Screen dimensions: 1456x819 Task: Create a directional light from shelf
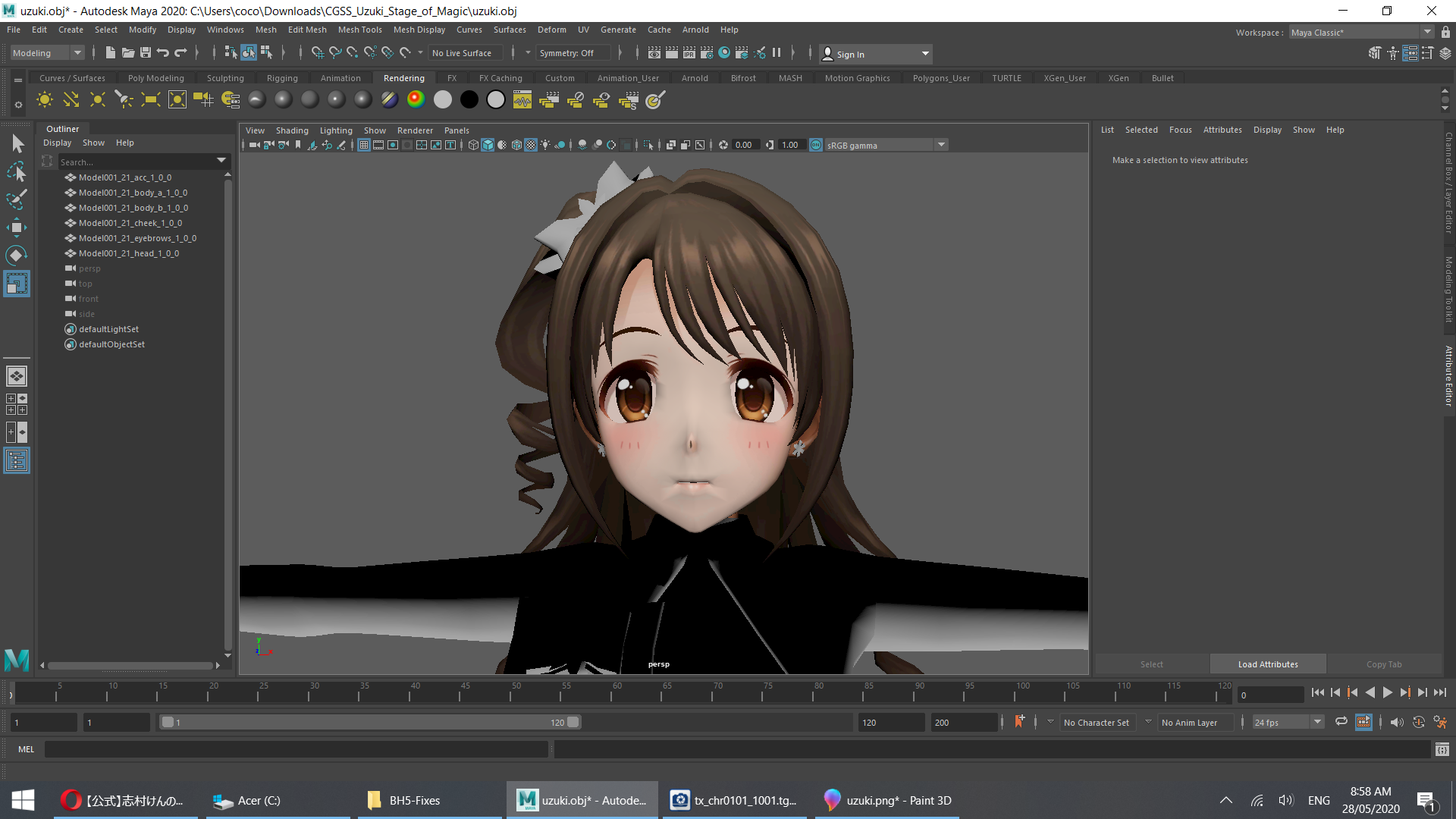[x=71, y=99]
